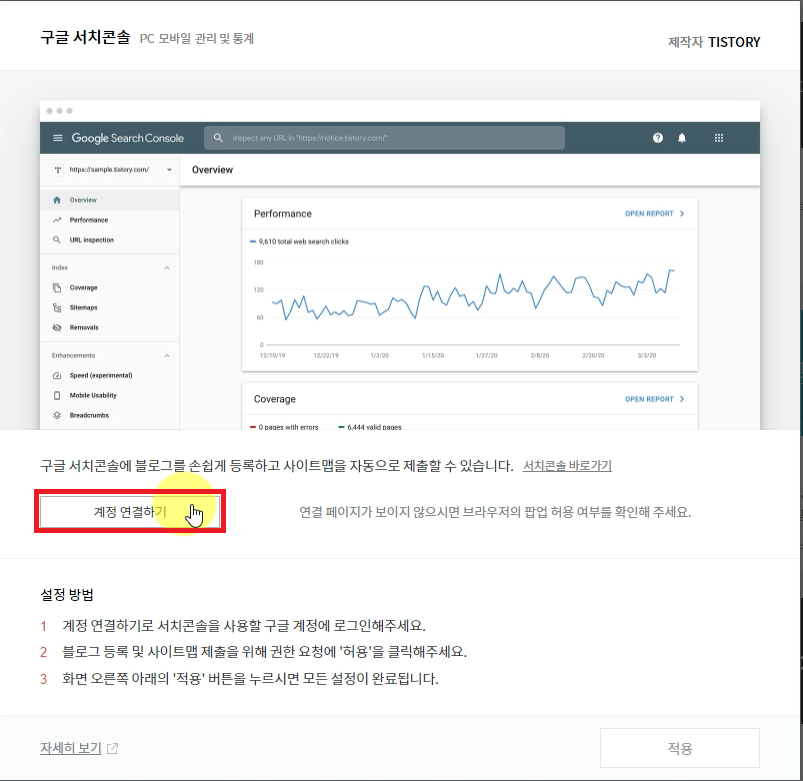Image resolution: width=803 pixels, height=781 pixels.
Task: Select Speed (experimental) in the sidebar
Action: 110,375
